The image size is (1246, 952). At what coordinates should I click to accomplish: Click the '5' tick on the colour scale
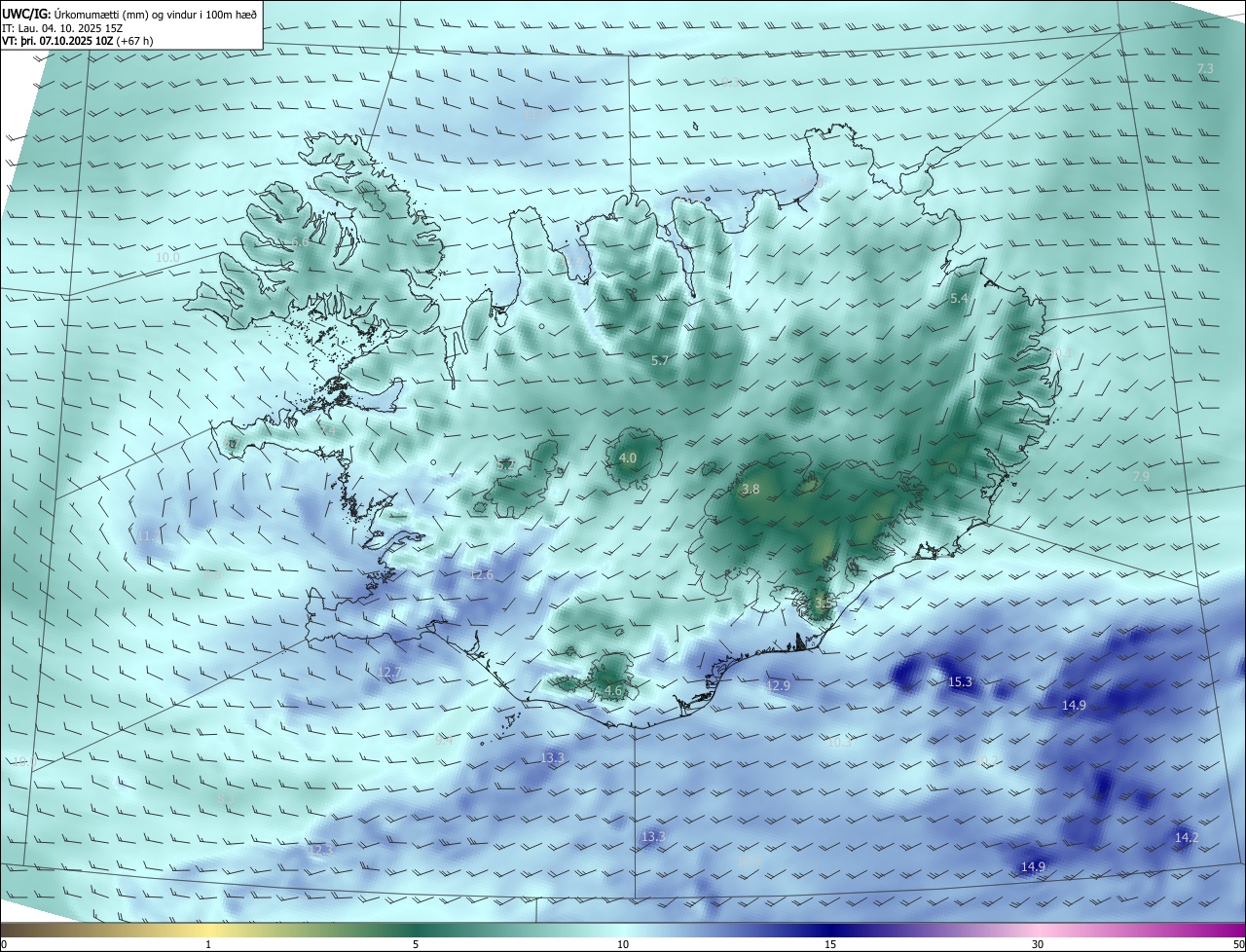[416, 944]
